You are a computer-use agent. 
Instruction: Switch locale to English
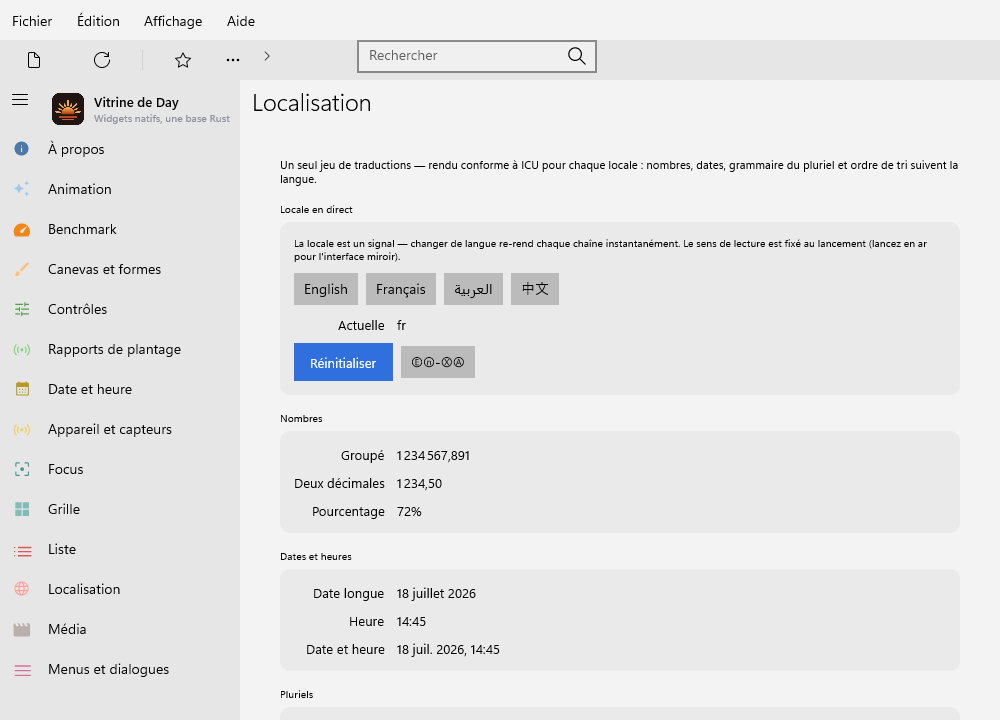(326, 289)
